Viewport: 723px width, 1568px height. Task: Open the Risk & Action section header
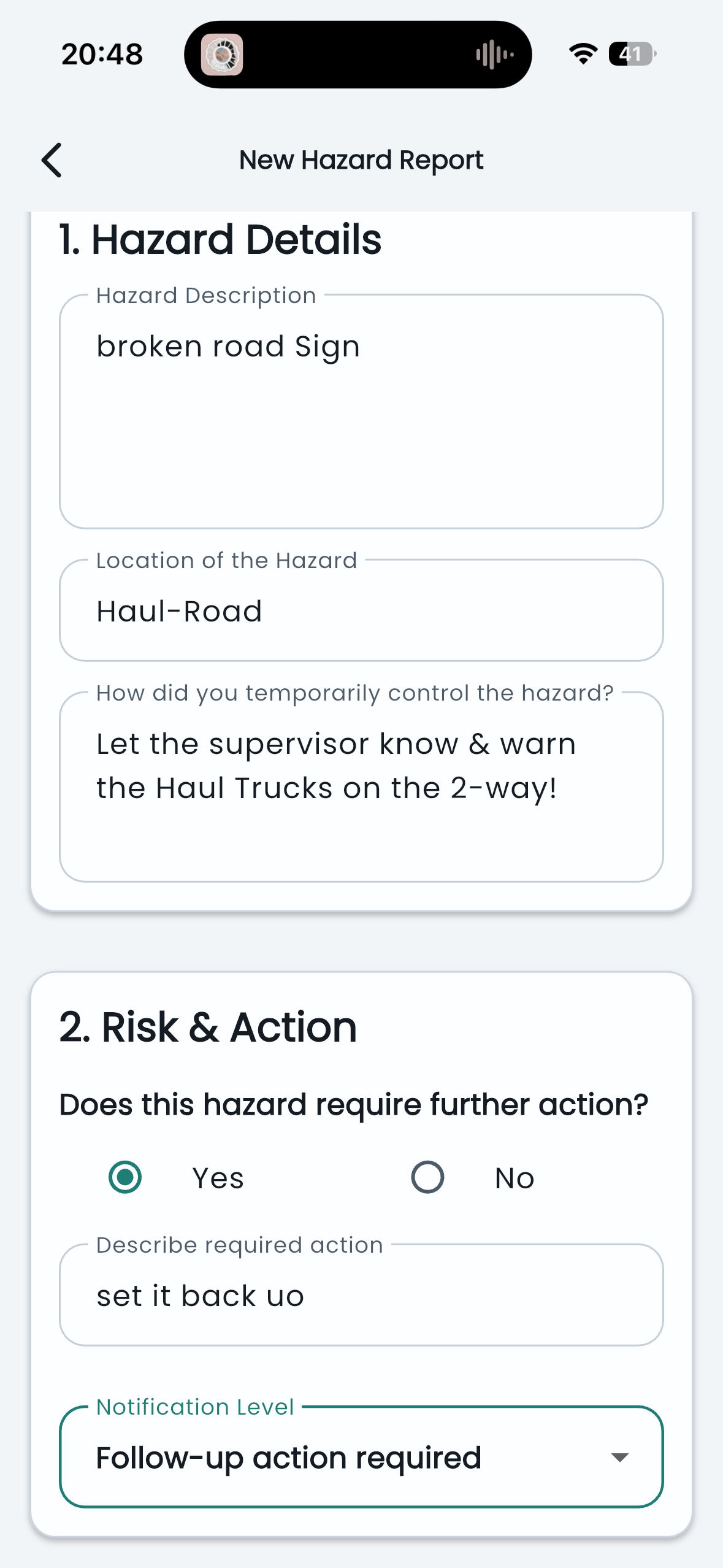click(x=208, y=1026)
